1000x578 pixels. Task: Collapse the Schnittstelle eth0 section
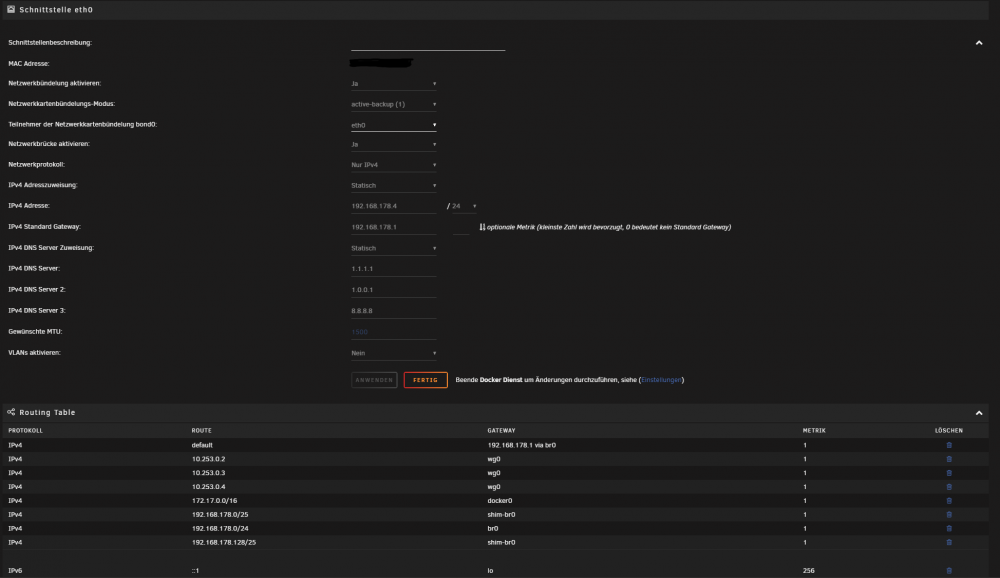(x=978, y=43)
